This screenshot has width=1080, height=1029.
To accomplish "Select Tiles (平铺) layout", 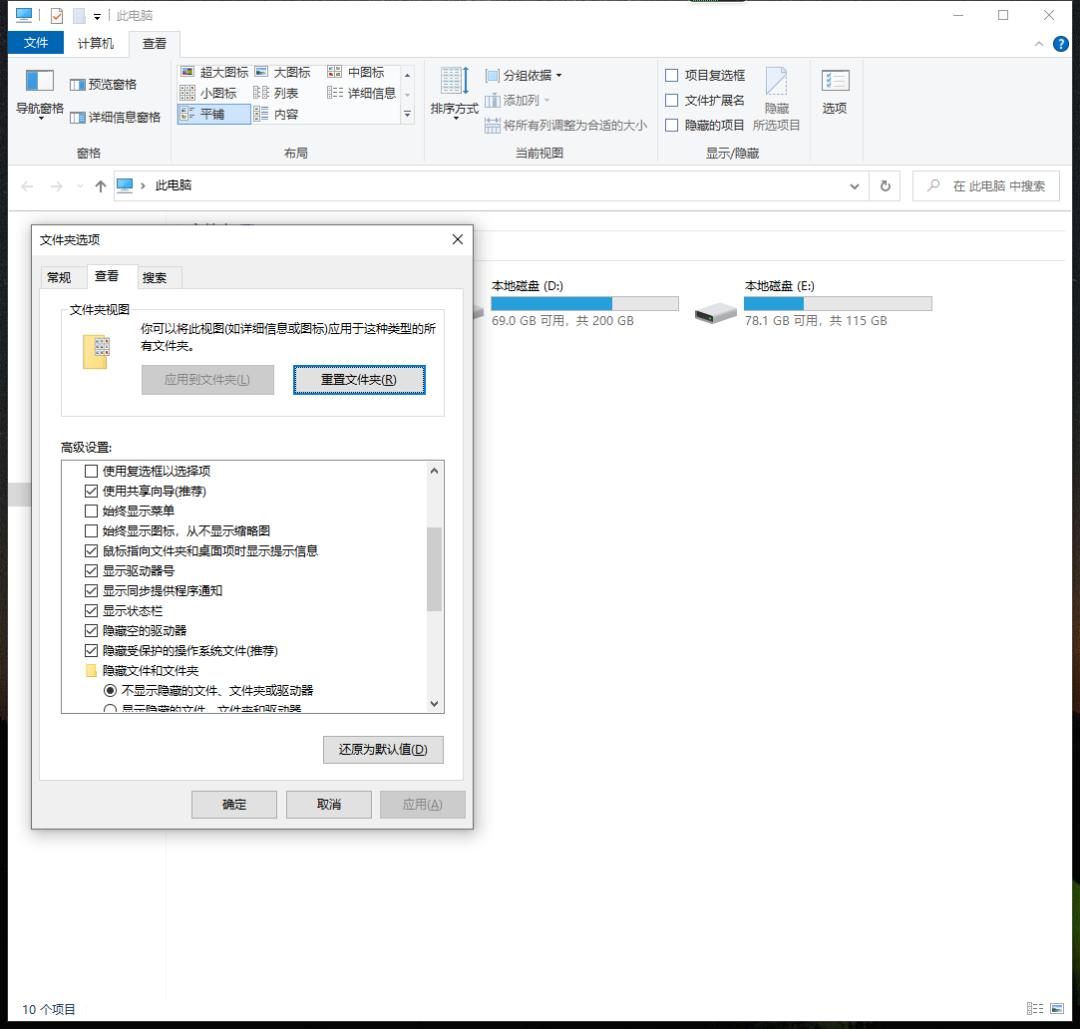I will (x=214, y=114).
